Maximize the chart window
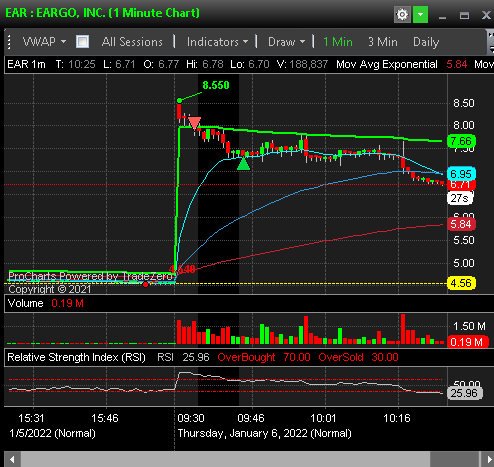The image size is (494, 467). (464, 15)
